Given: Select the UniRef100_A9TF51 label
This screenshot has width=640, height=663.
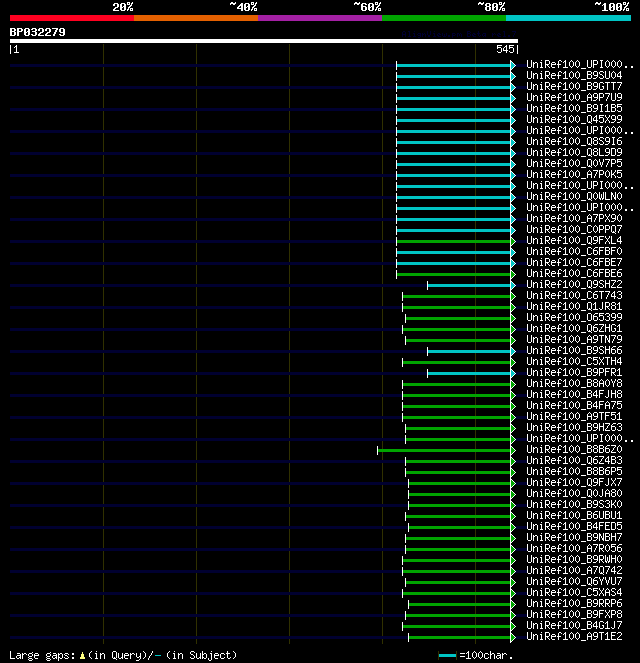Looking at the screenshot, I should 574,416.
